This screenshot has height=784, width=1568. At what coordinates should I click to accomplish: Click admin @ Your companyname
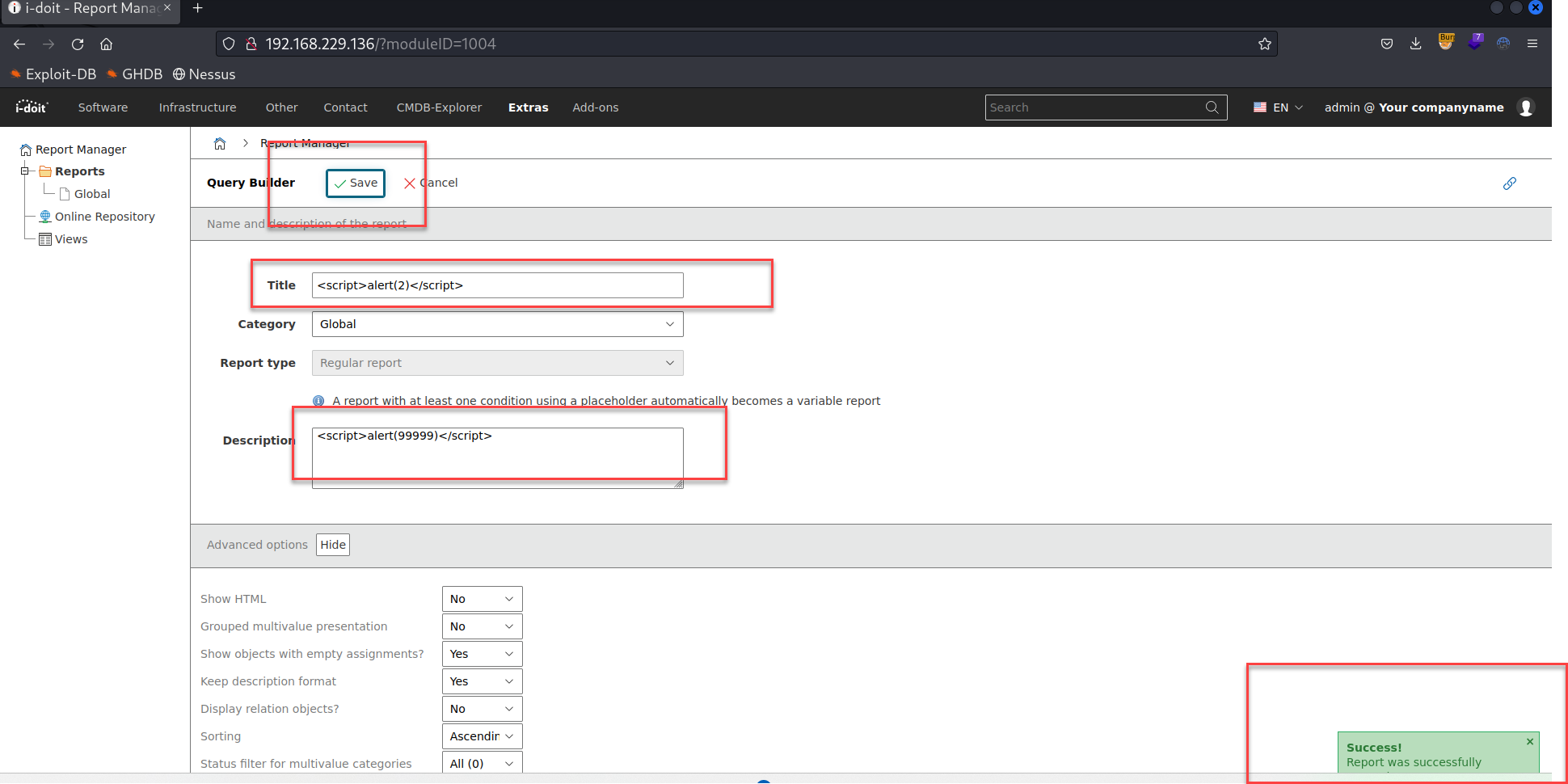tap(1414, 107)
